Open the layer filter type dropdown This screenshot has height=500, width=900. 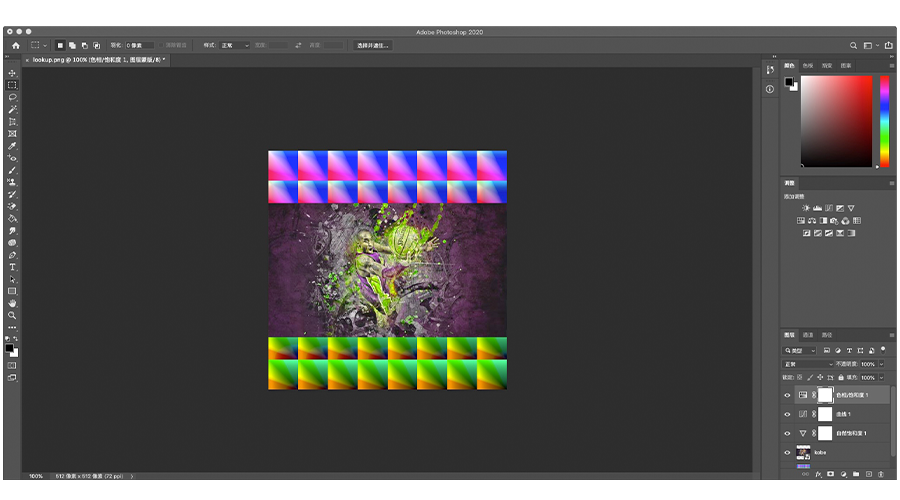(800, 350)
